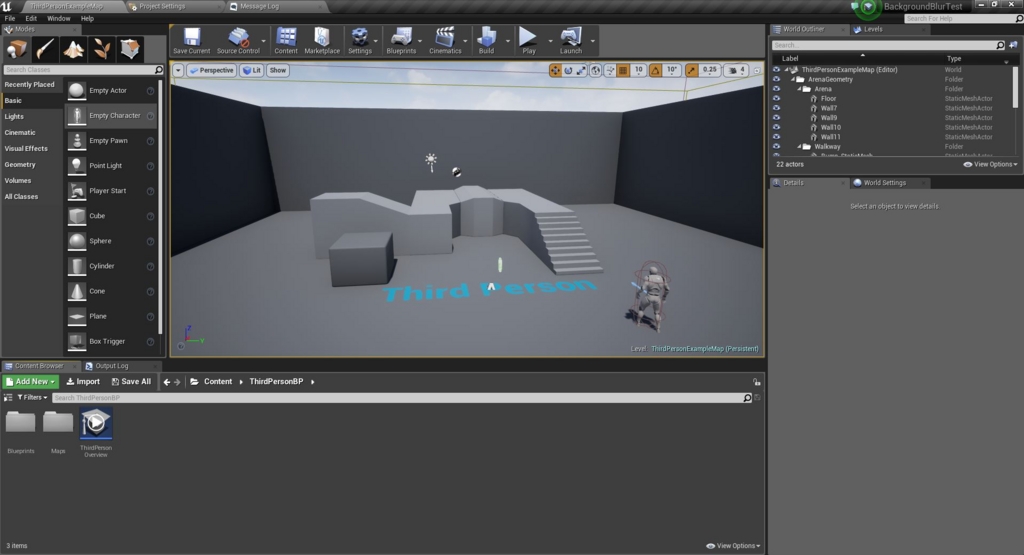Toggle rotation snapping in viewport toolbar

click(x=655, y=70)
